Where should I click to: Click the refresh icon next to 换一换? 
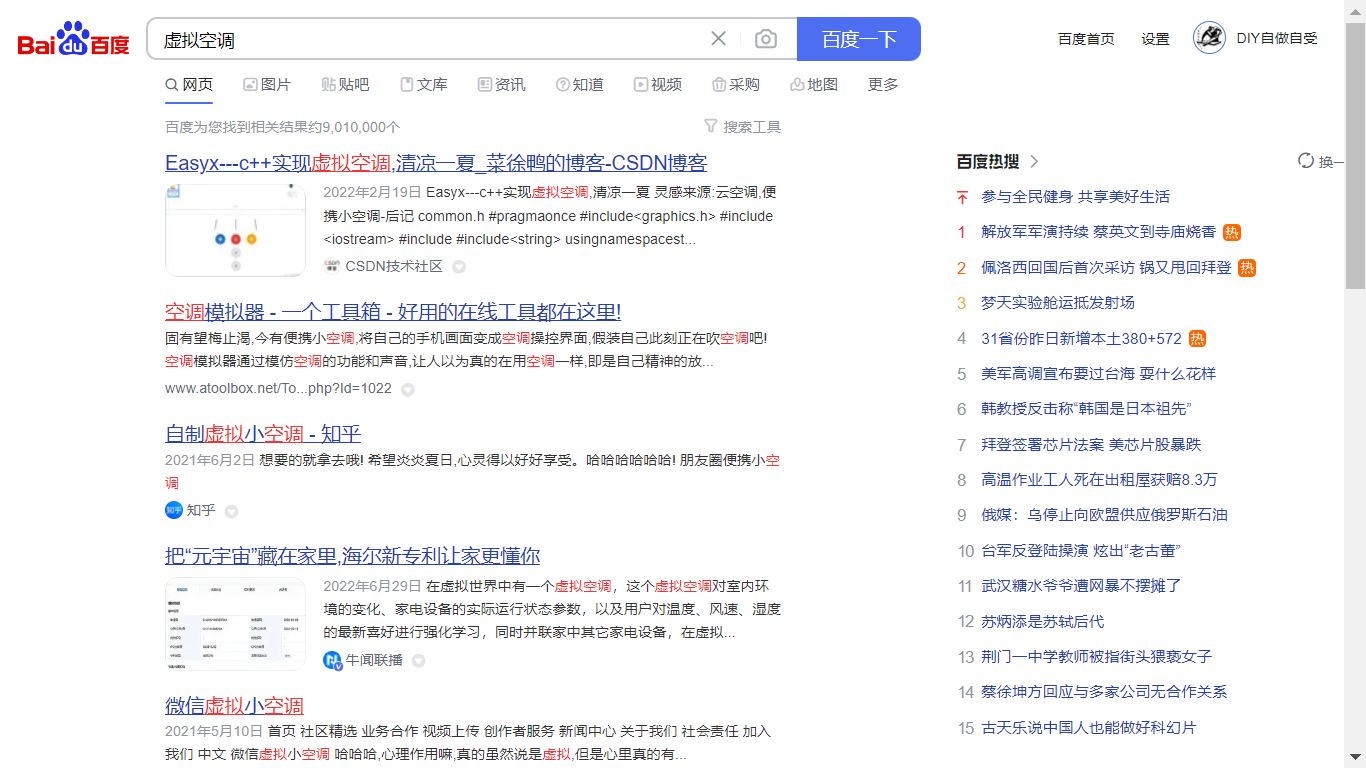pyautogui.click(x=1306, y=161)
